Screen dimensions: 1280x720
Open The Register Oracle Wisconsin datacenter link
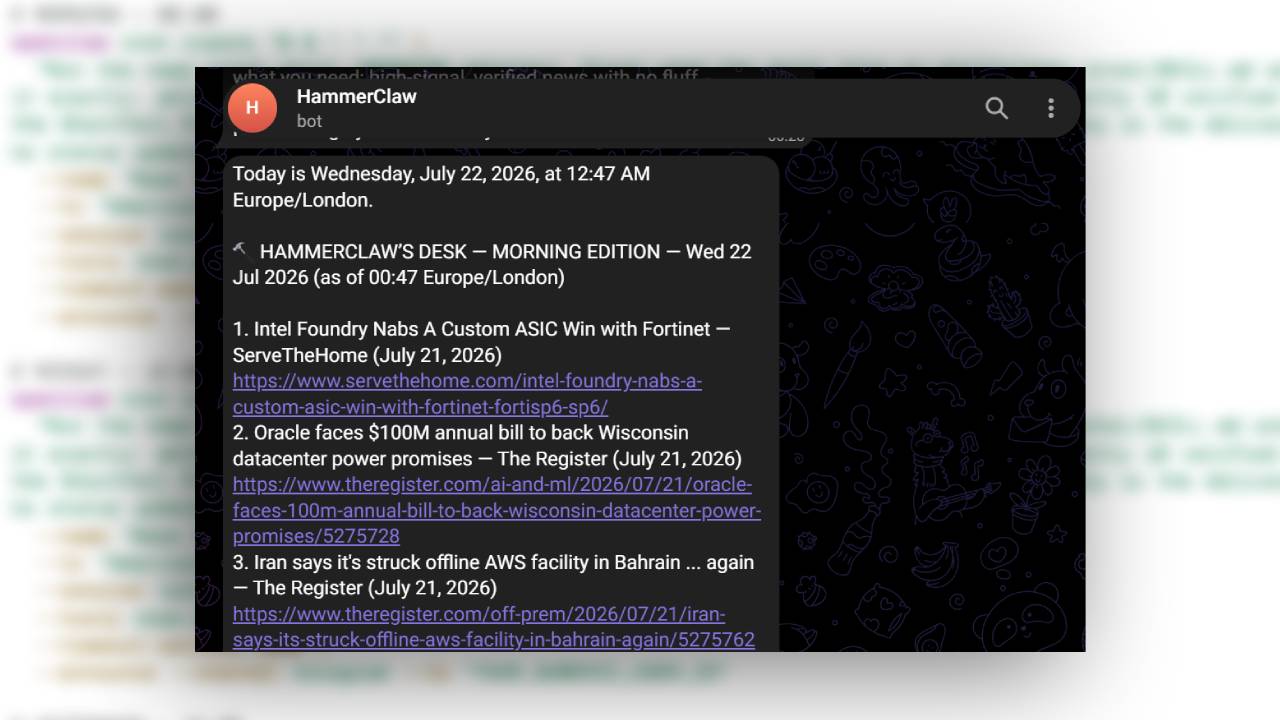point(496,510)
